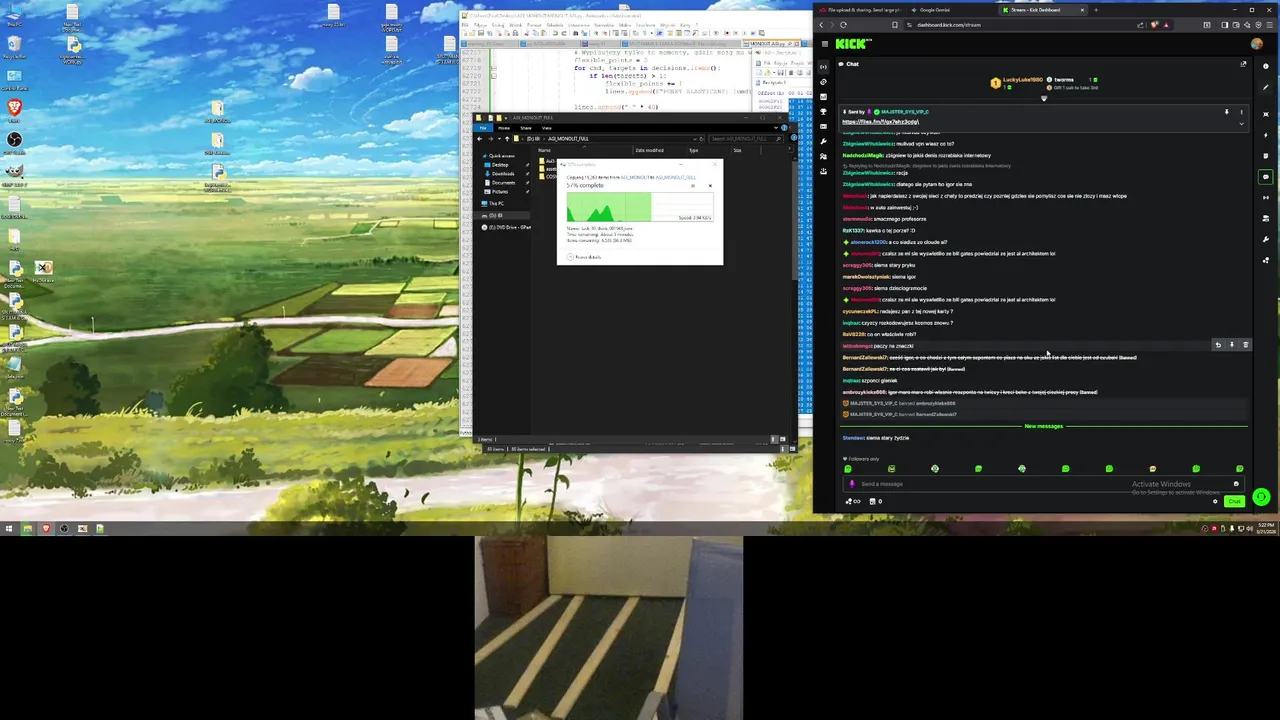Click MAJSTER_SYS_VIP_C username in pinned message
Screen dimensions: 1280x720
point(905,112)
